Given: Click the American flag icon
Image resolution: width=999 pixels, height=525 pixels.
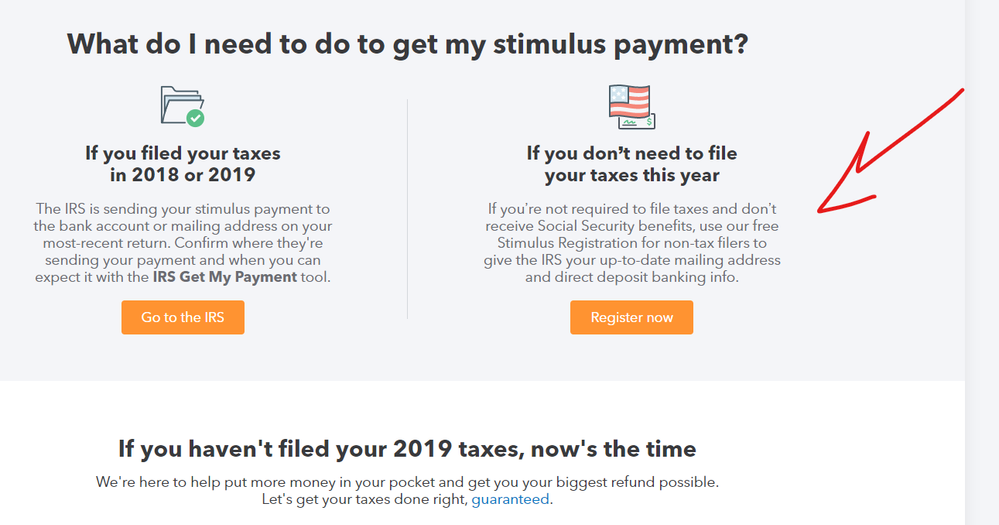Looking at the screenshot, I should pyautogui.click(x=628, y=101).
